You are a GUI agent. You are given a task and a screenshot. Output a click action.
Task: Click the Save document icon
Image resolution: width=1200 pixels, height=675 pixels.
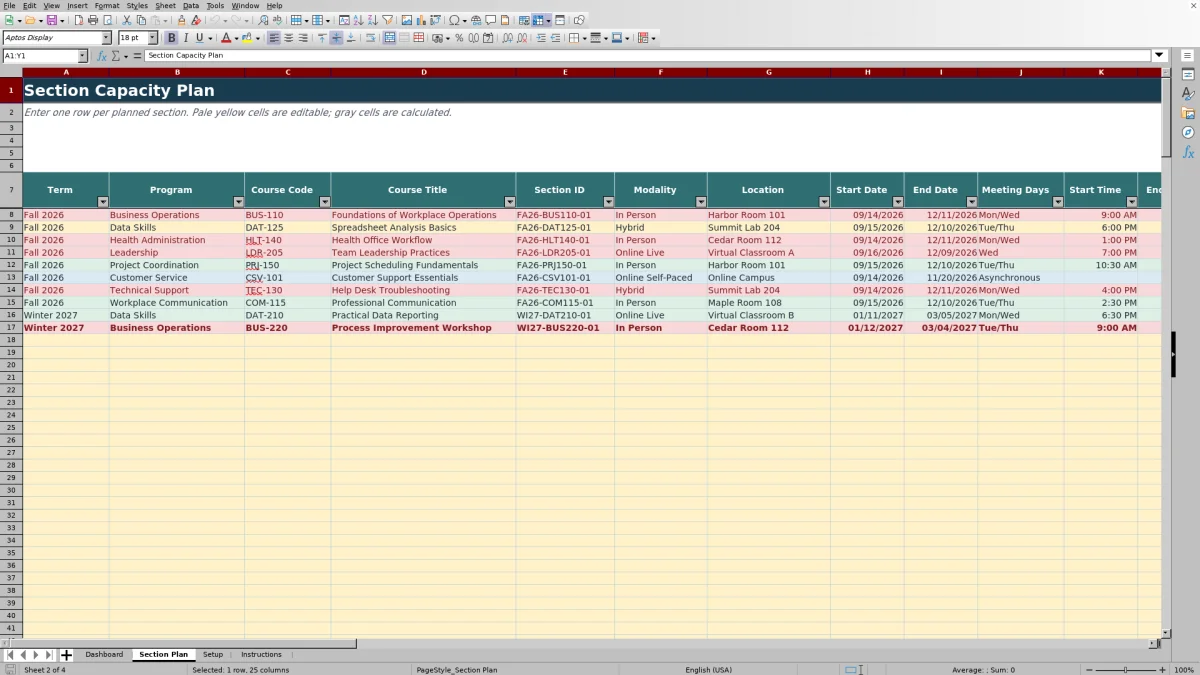click(51, 20)
